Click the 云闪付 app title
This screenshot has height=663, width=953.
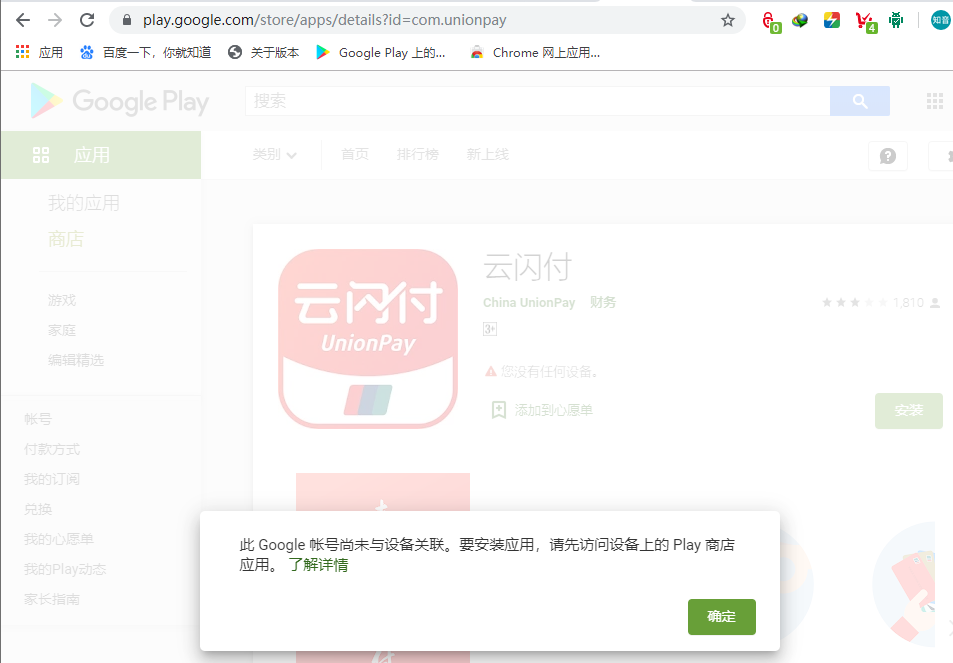[x=528, y=267]
